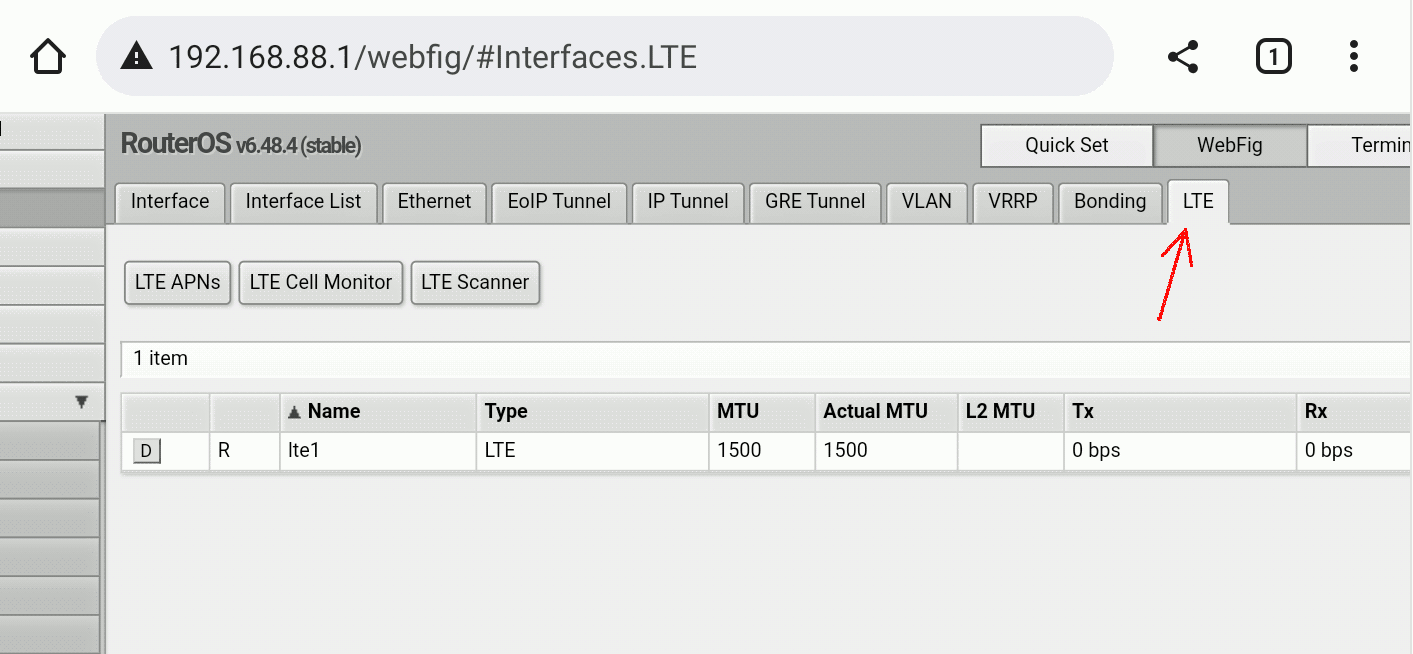Click the Quick Set button
The height and width of the screenshot is (654, 1413).
(x=1066, y=146)
